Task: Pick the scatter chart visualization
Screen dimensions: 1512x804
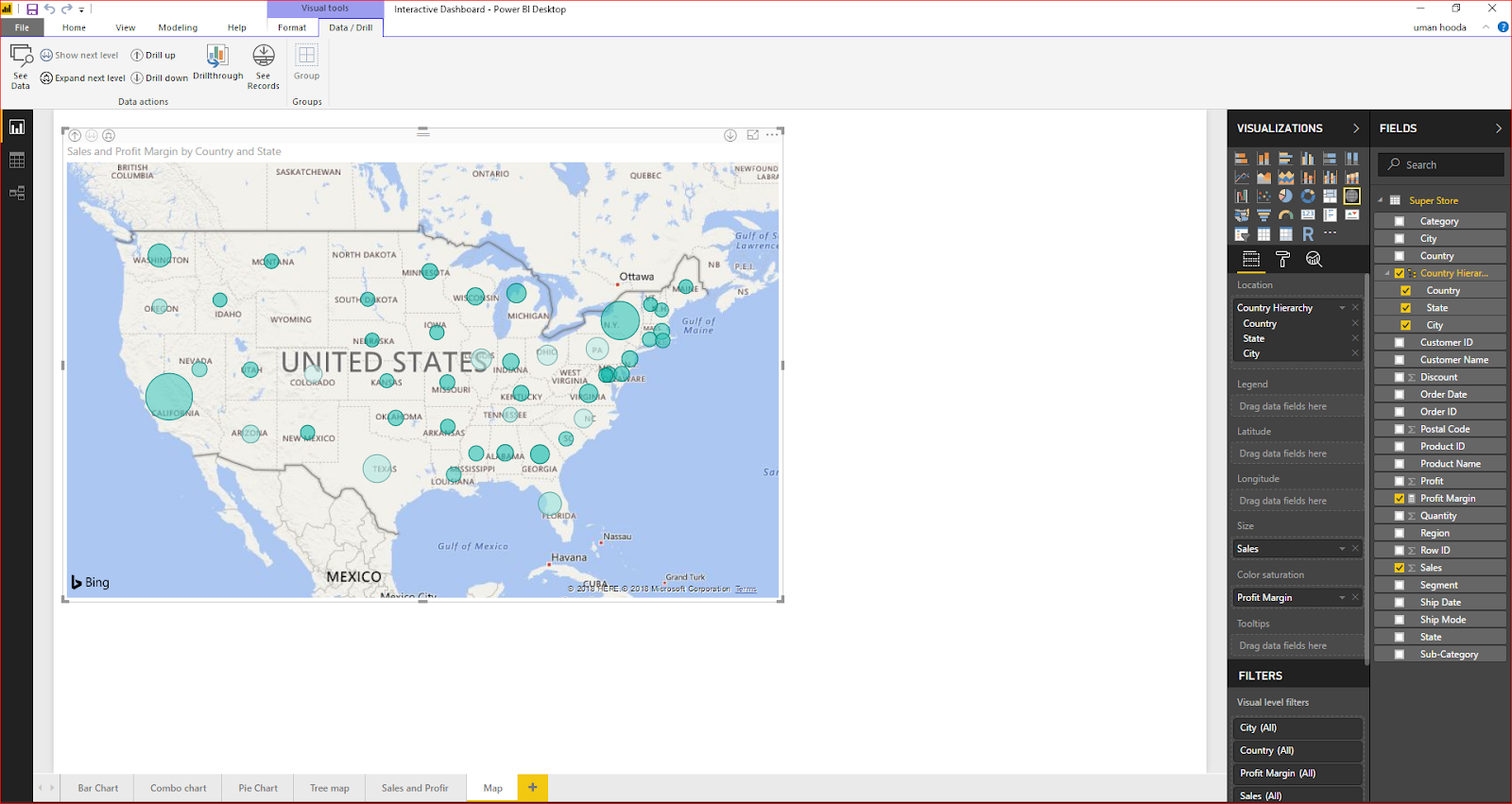Action: click(1263, 197)
